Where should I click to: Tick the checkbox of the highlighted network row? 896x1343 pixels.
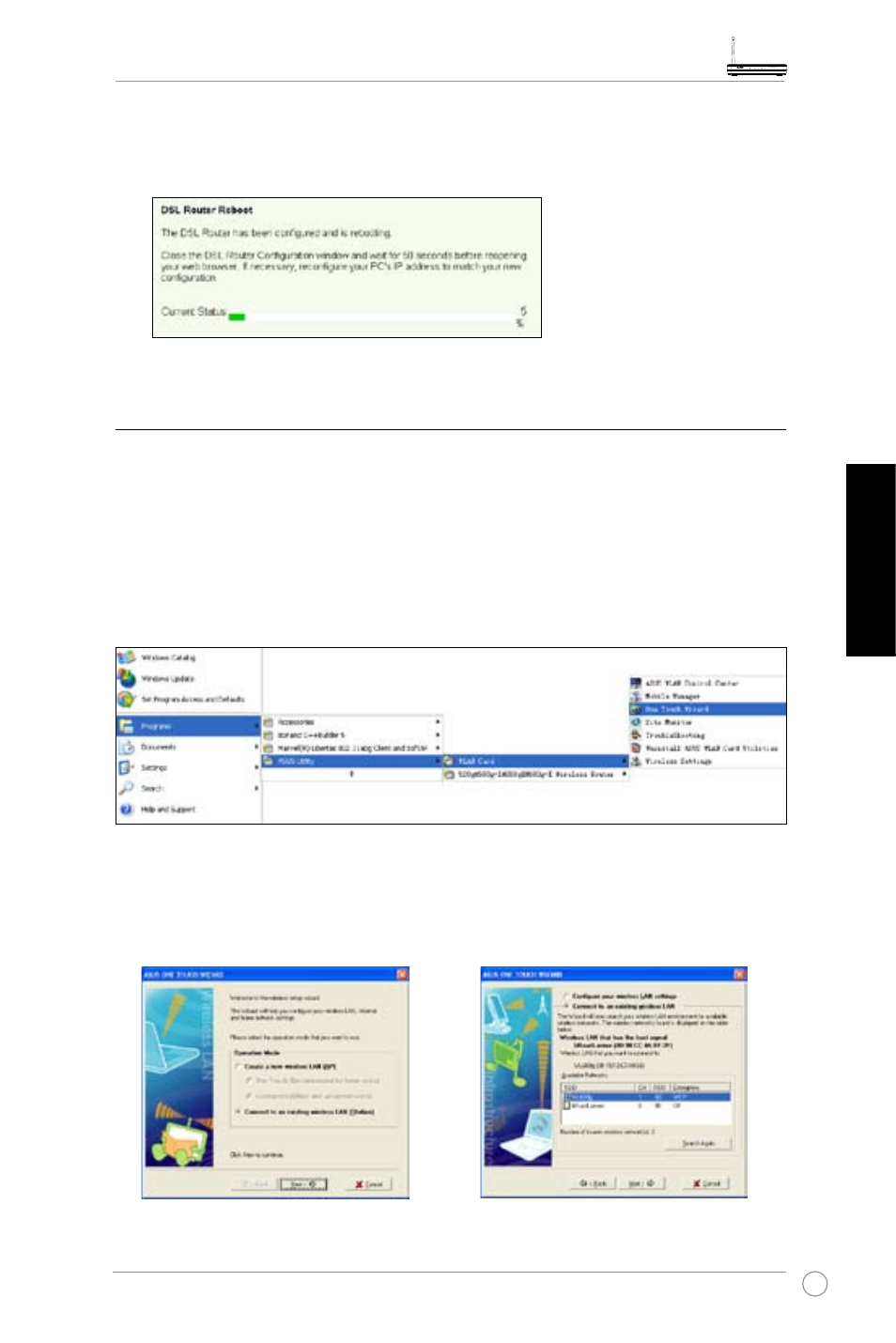[566, 1097]
